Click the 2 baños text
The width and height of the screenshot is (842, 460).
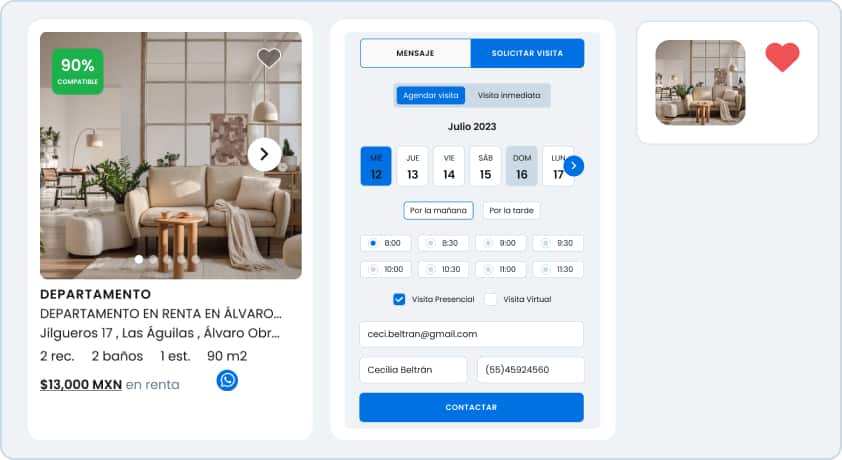click(x=117, y=356)
